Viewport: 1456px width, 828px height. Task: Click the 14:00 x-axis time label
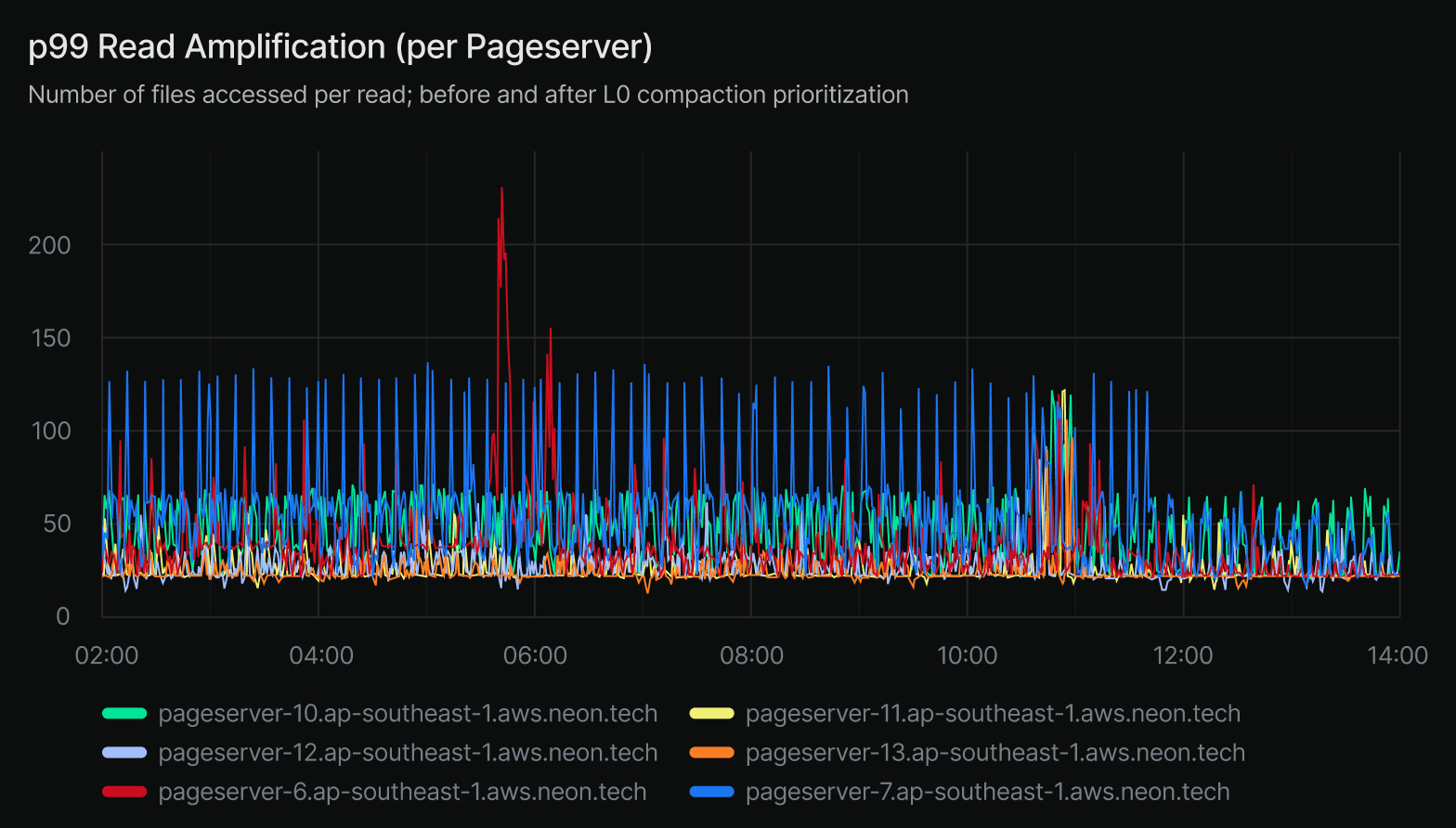(x=1397, y=655)
